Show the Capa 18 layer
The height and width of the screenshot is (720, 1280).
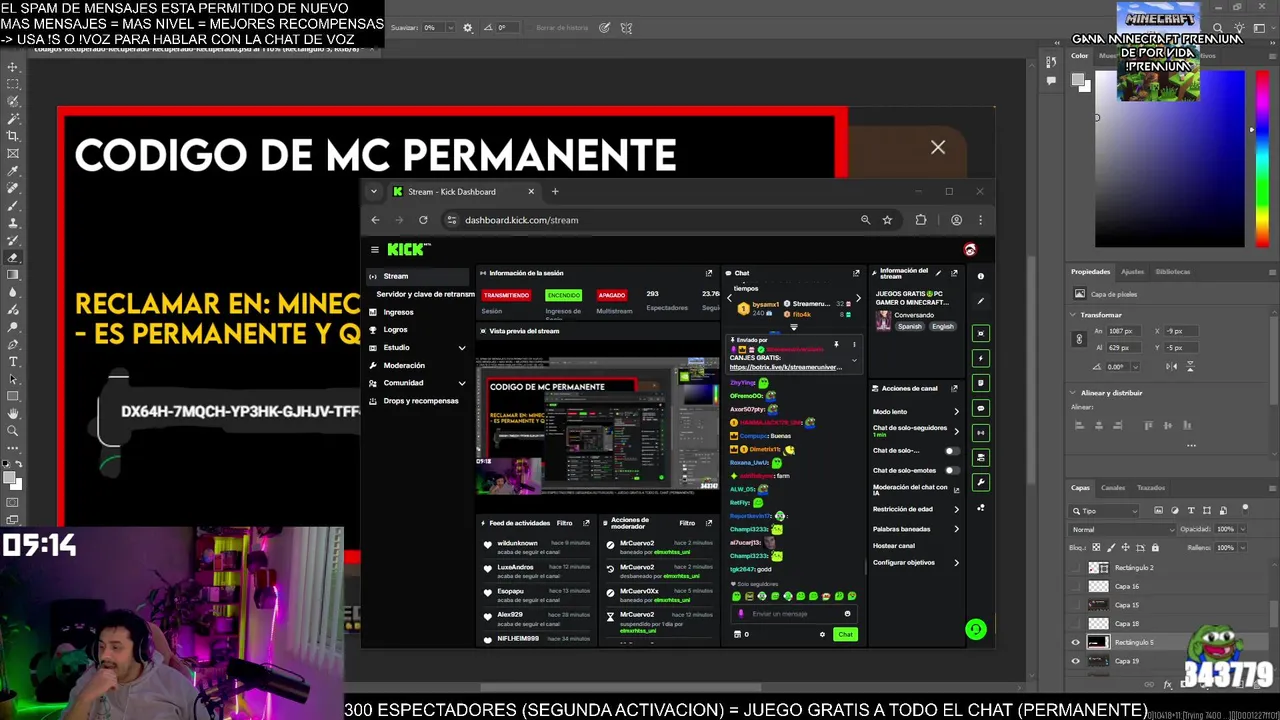tap(1076, 624)
